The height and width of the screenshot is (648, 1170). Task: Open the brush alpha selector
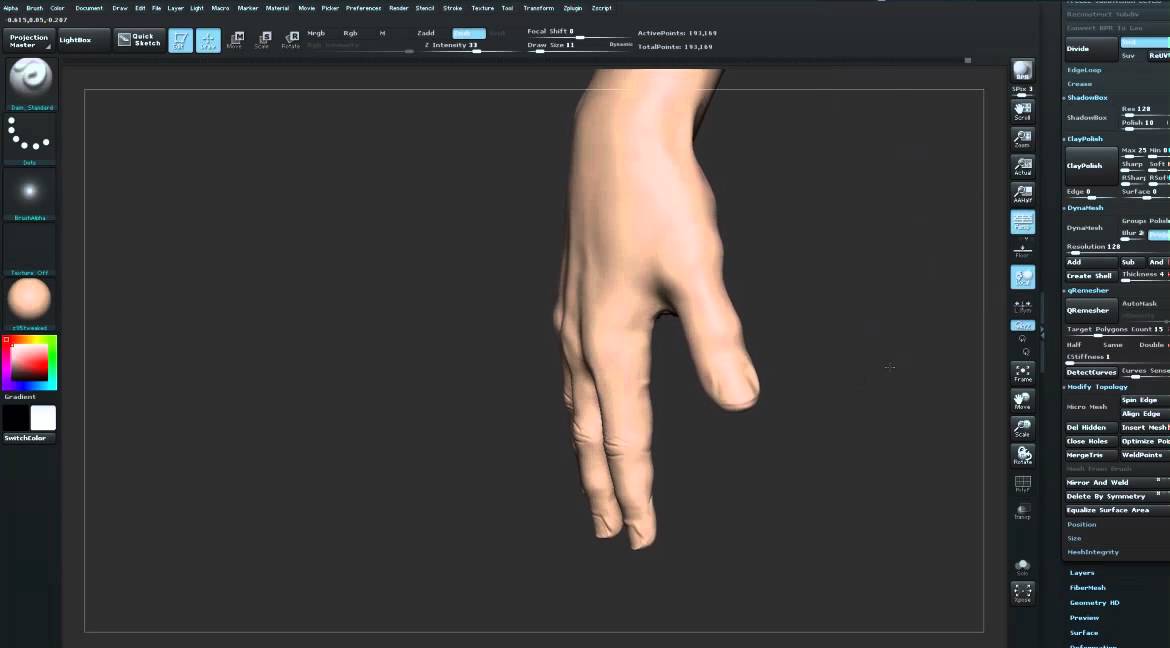[30, 194]
